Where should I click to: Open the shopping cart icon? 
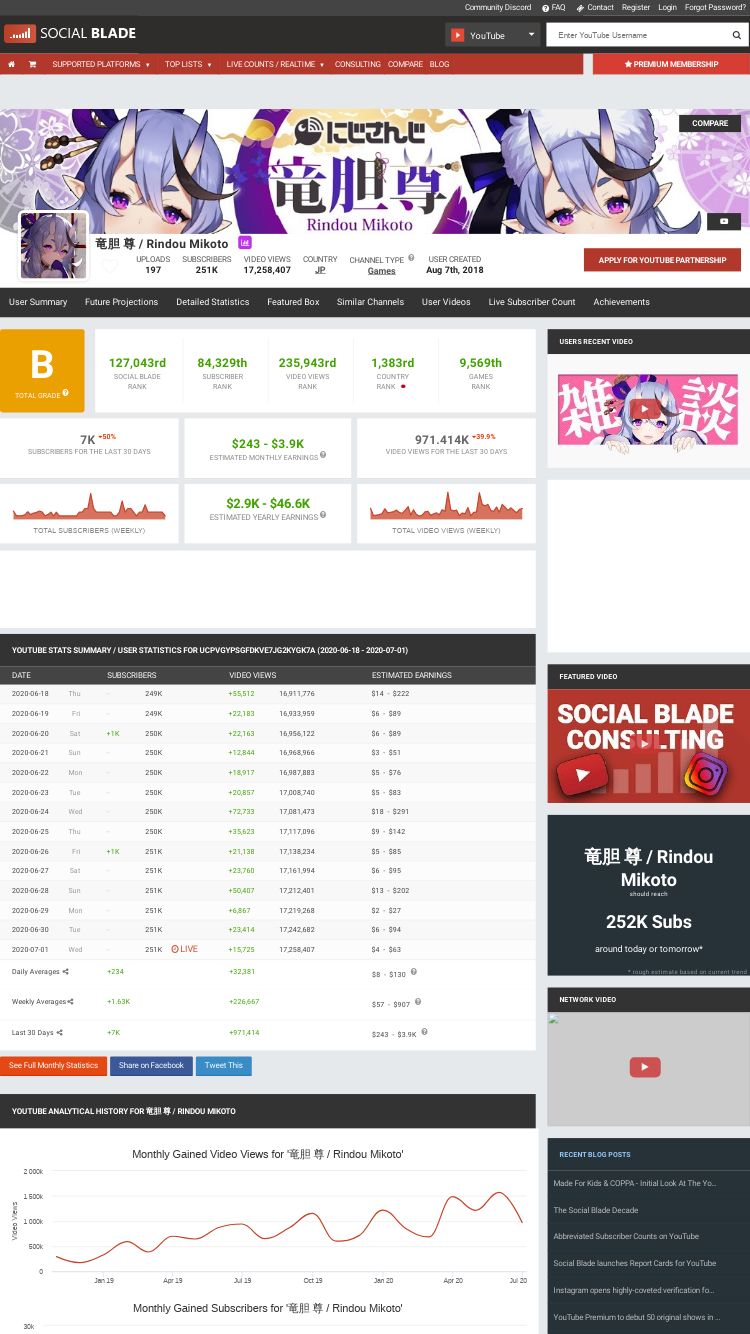pyautogui.click(x=32, y=64)
